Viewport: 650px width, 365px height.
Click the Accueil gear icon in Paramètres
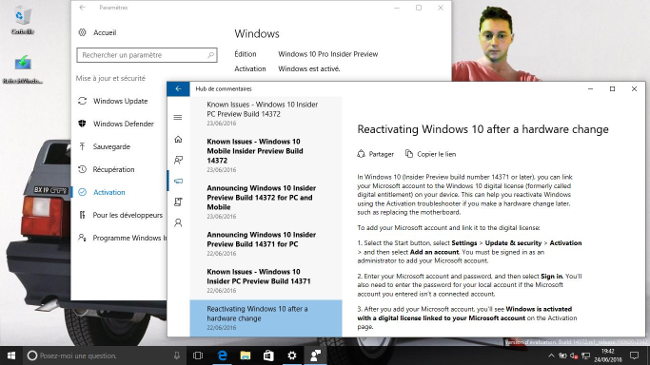click(82, 32)
